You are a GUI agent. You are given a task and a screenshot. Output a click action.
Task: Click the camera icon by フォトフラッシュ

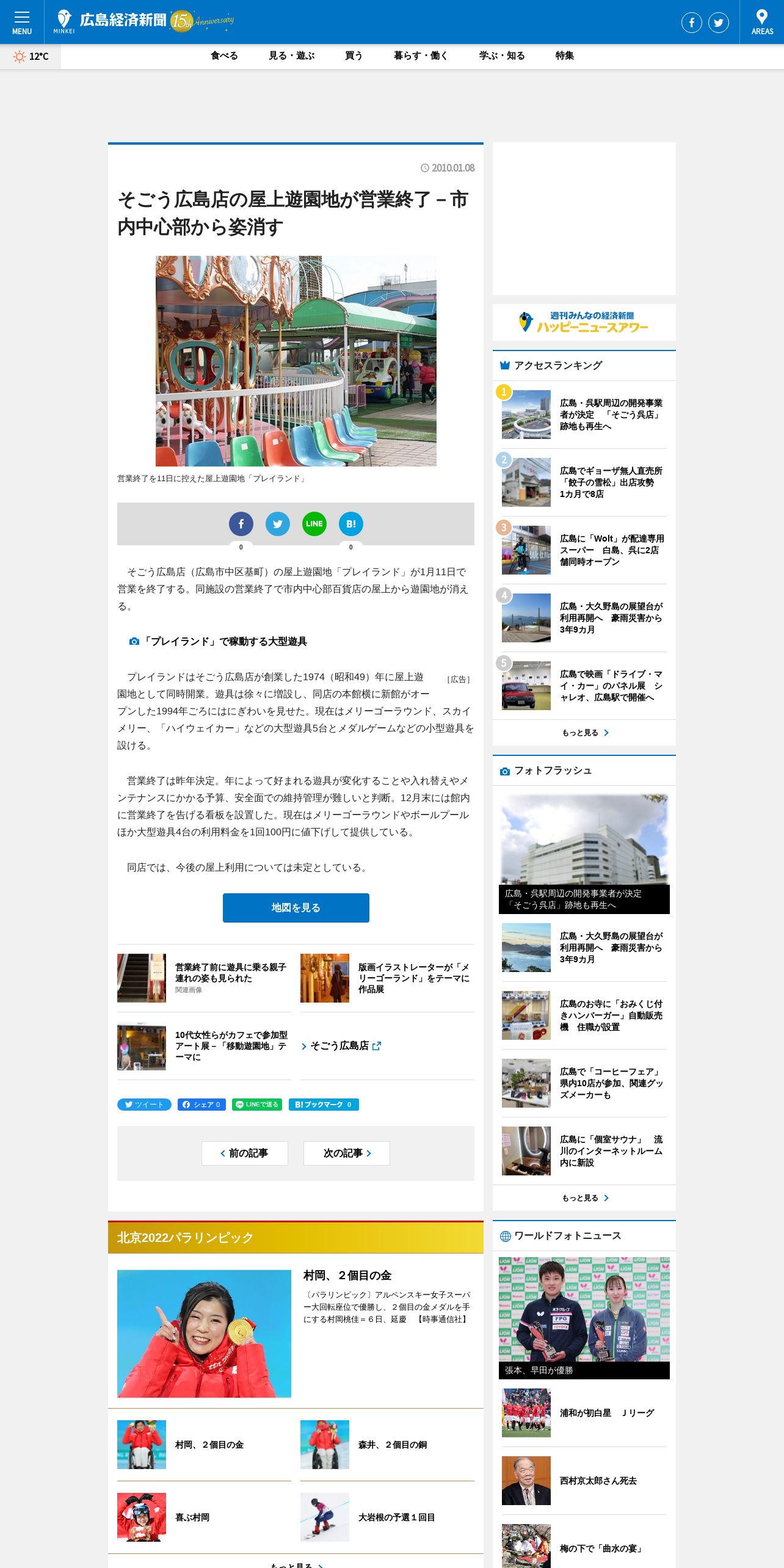(505, 771)
